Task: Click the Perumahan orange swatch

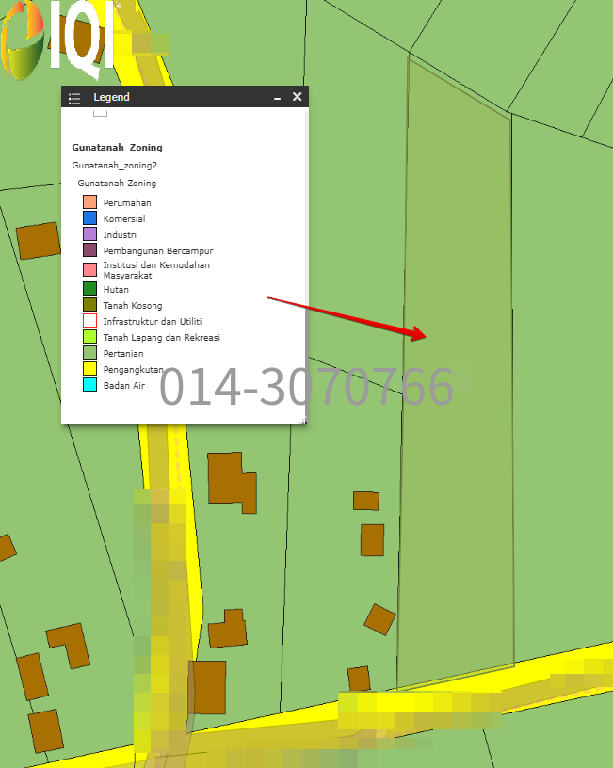Action: (x=90, y=202)
